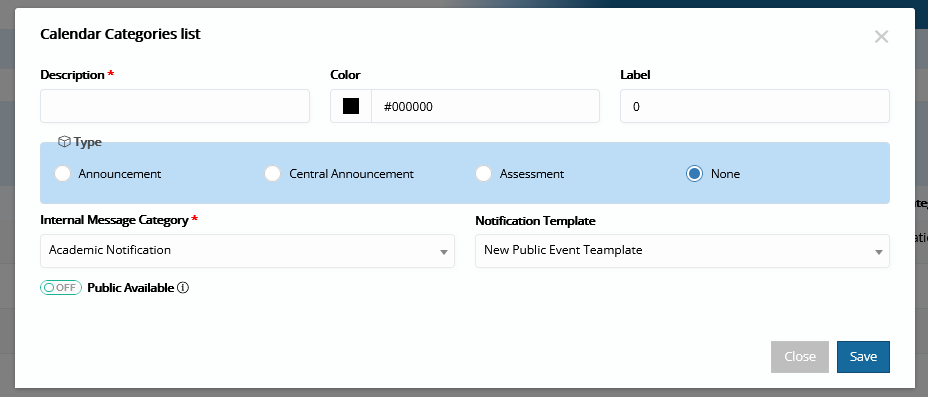This screenshot has width=928, height=397.
Task: Expand the Internal Message Category dropdown arrow
Action: (x=443, y=252)
